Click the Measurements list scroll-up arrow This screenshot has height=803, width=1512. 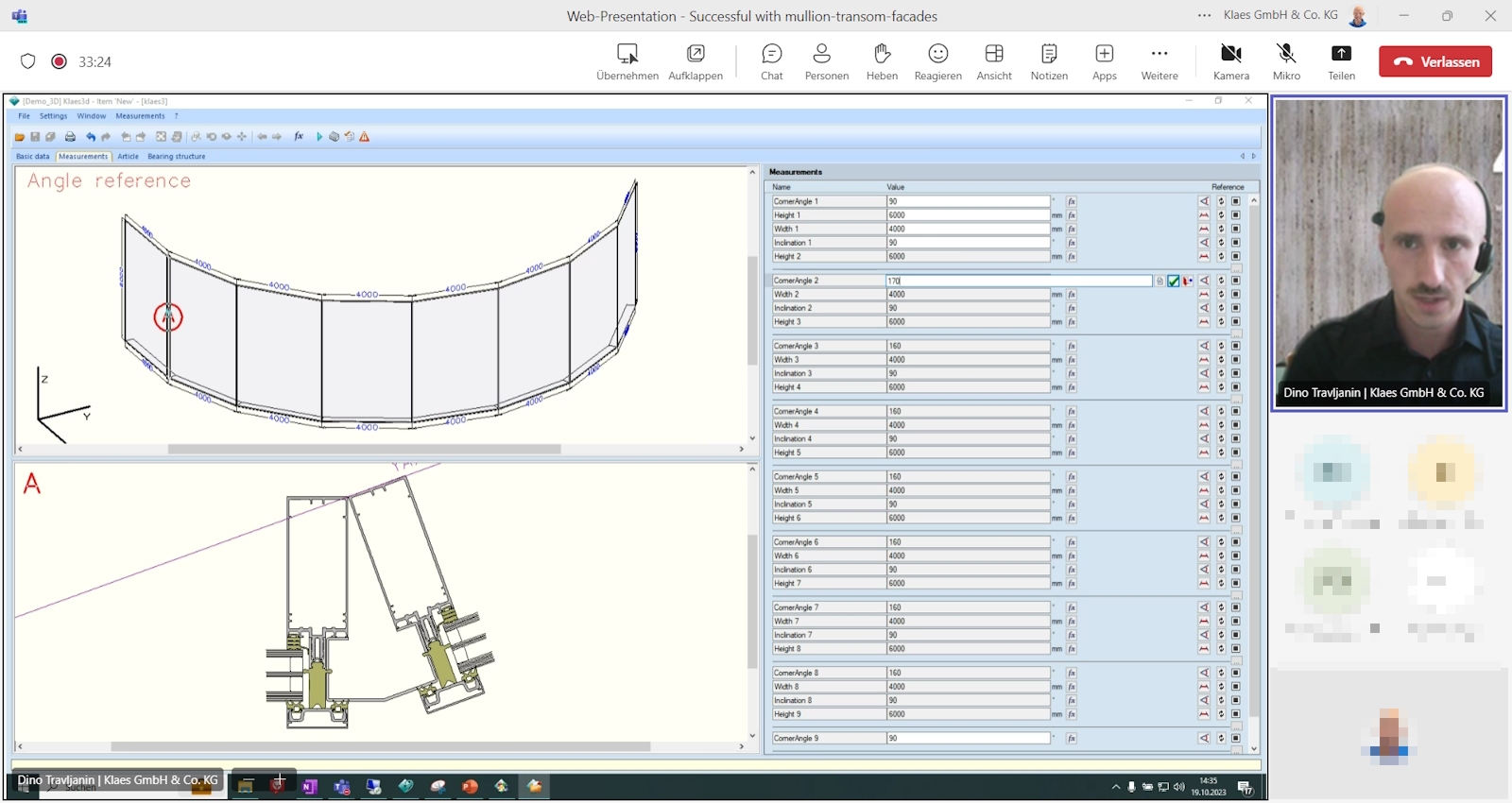1254,200
